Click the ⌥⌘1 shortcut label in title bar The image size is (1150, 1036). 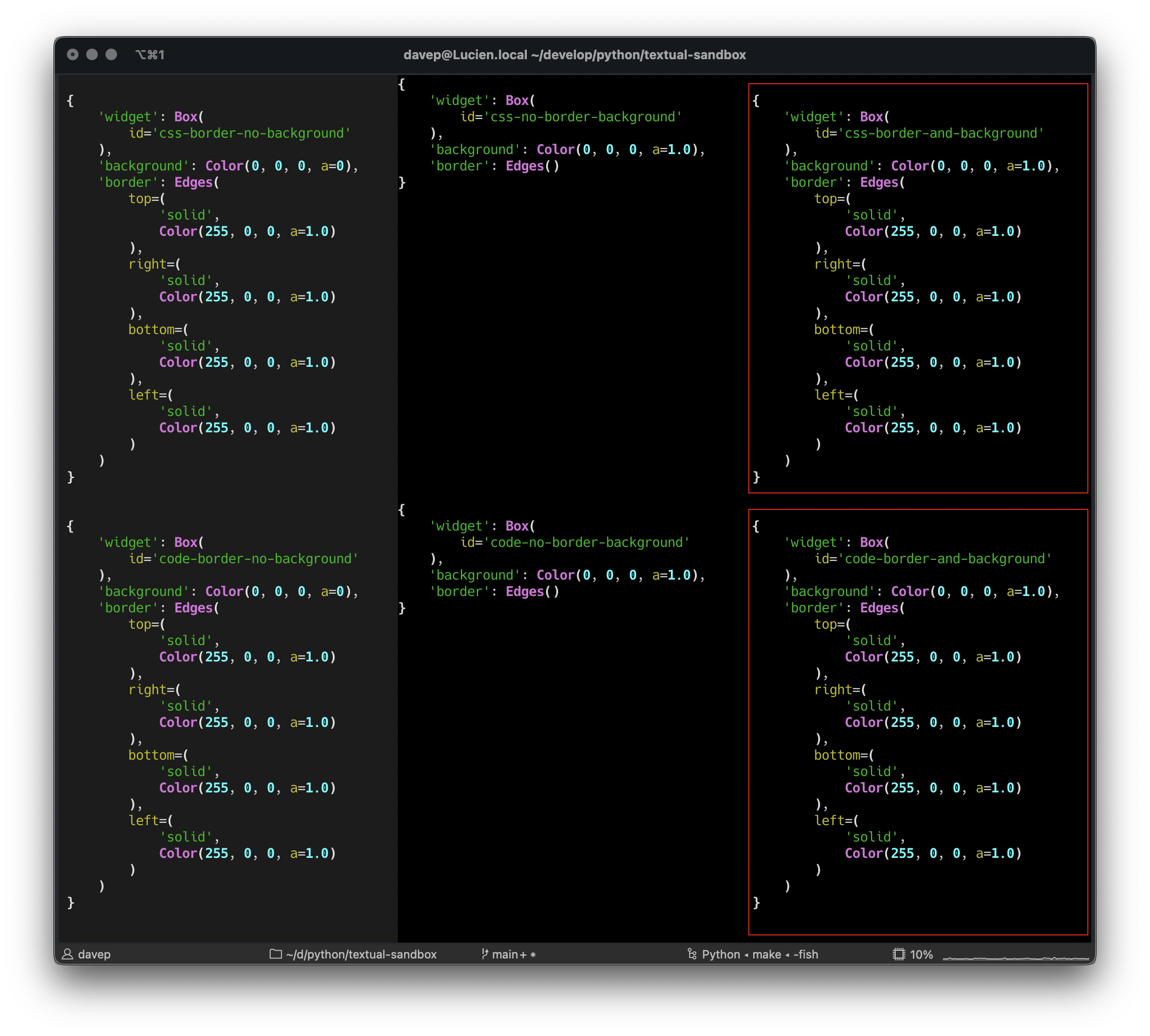point(150,55)
